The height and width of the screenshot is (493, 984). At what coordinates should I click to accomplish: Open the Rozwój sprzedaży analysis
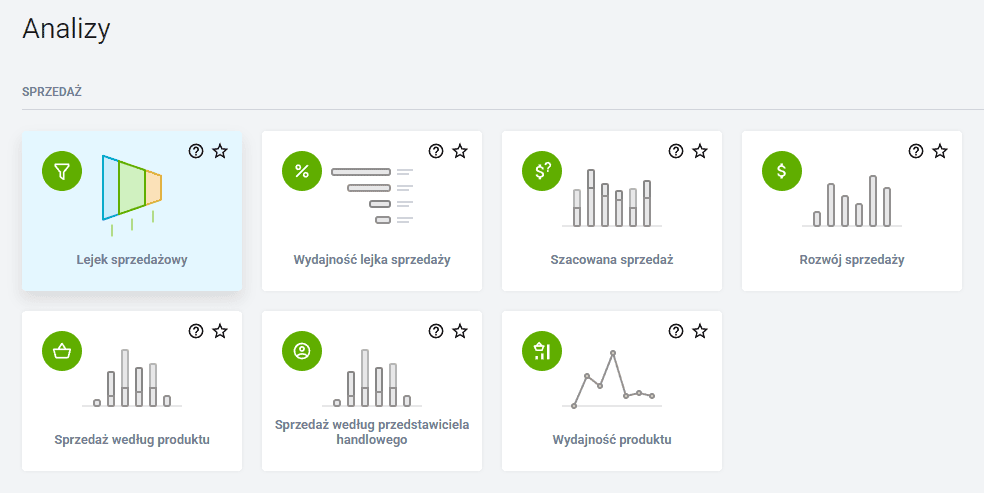coord(852,260)
